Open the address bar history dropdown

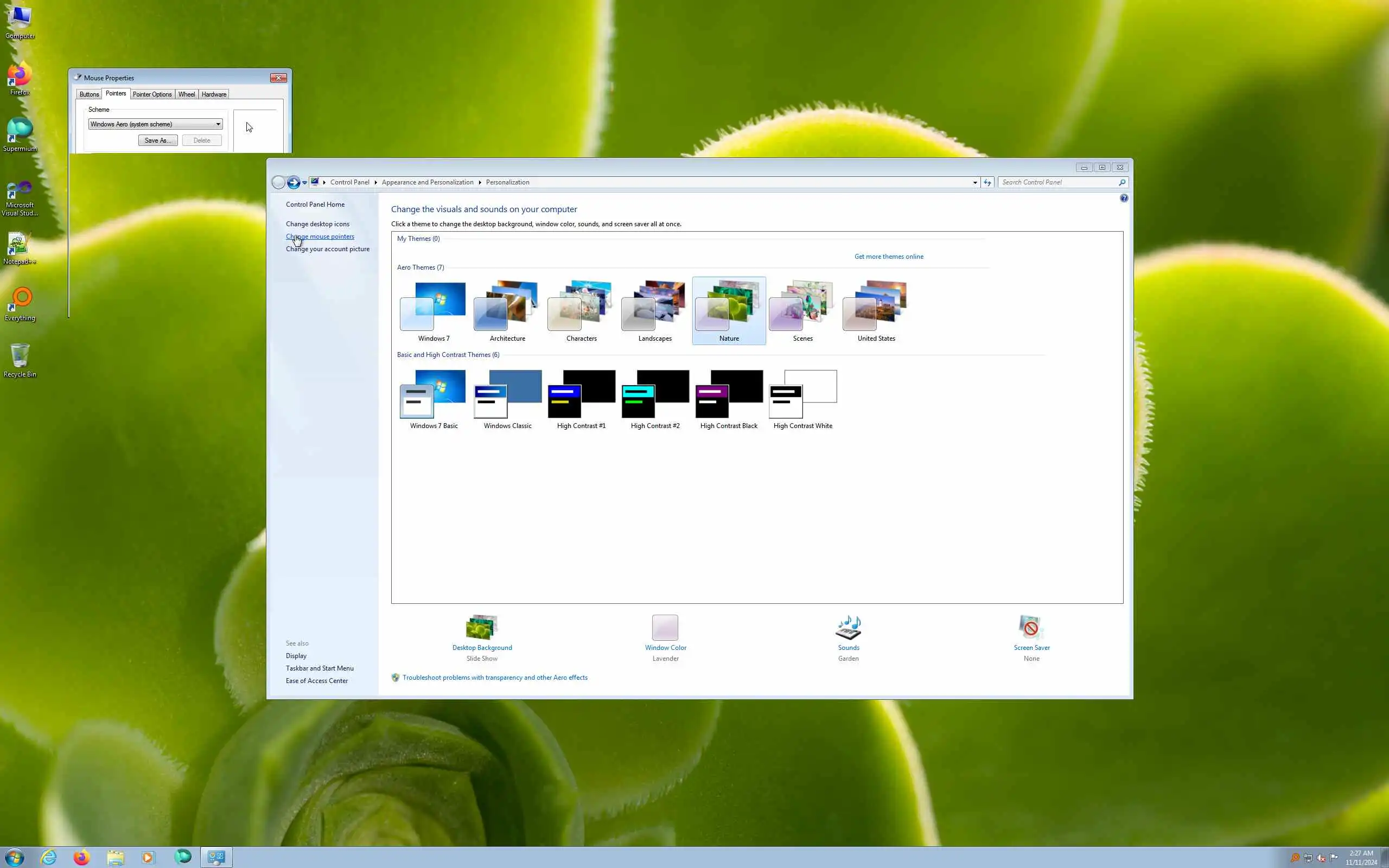(x=974, y=183)
